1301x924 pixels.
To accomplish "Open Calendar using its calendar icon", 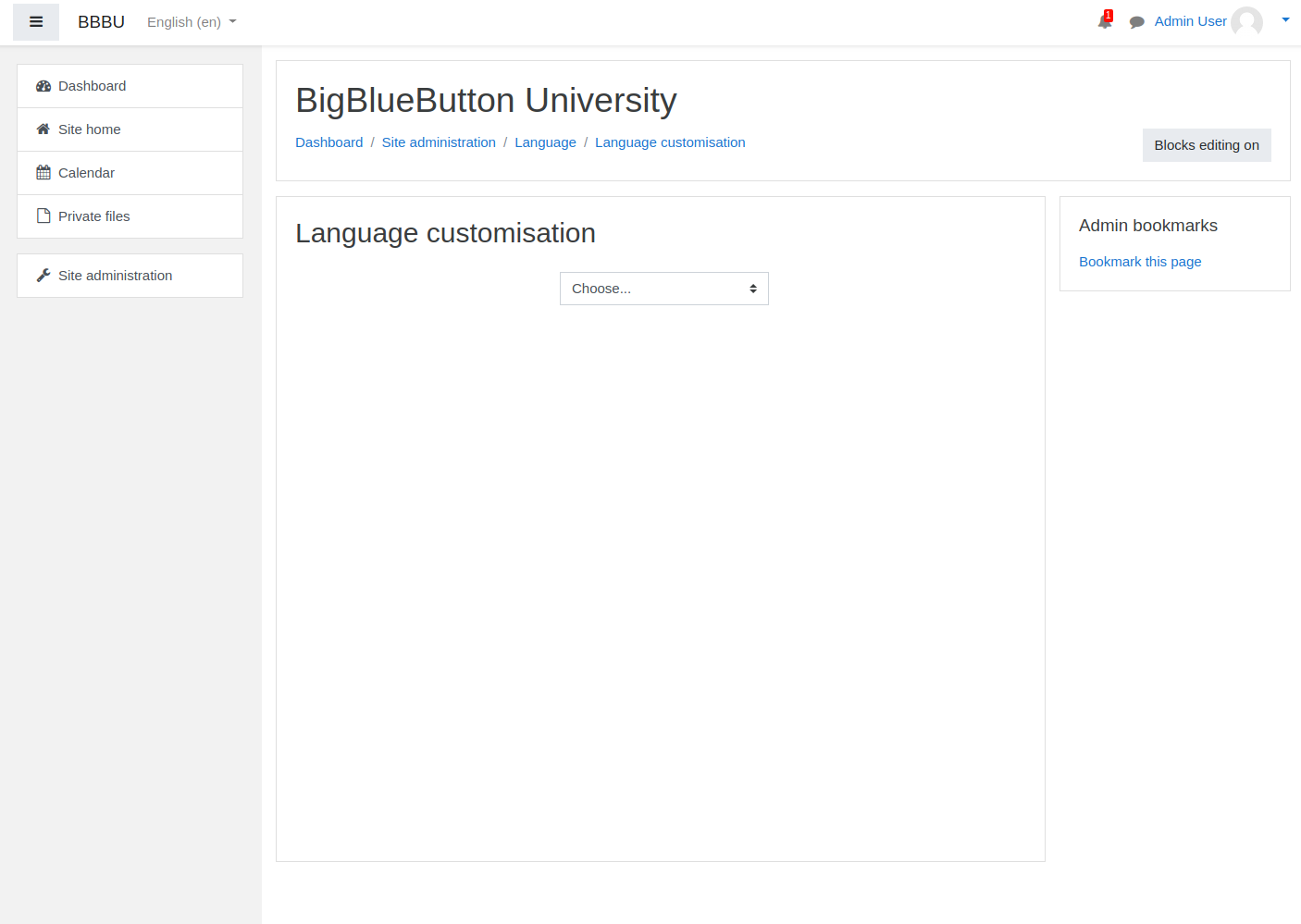I will point(42,172).
